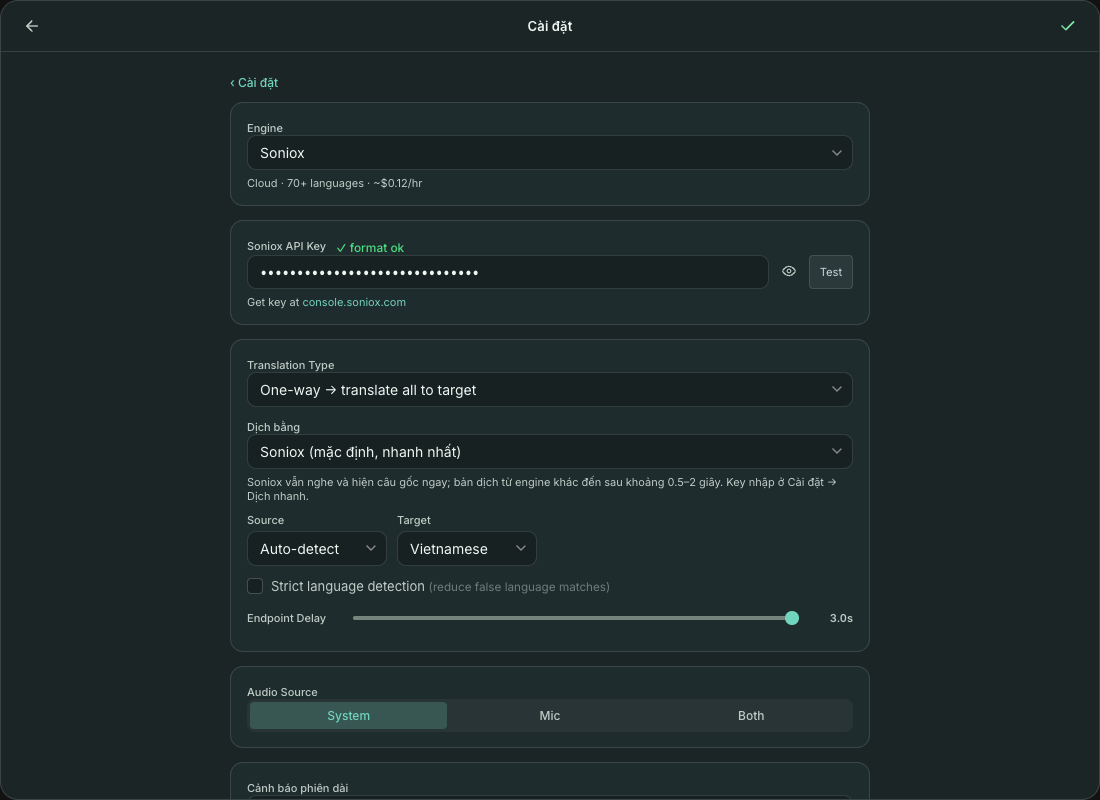The image size is (1100, 800).
Task: Click the 'Cloud · 70+ languages · ~$0.12/hr' description
Action: 335,183
